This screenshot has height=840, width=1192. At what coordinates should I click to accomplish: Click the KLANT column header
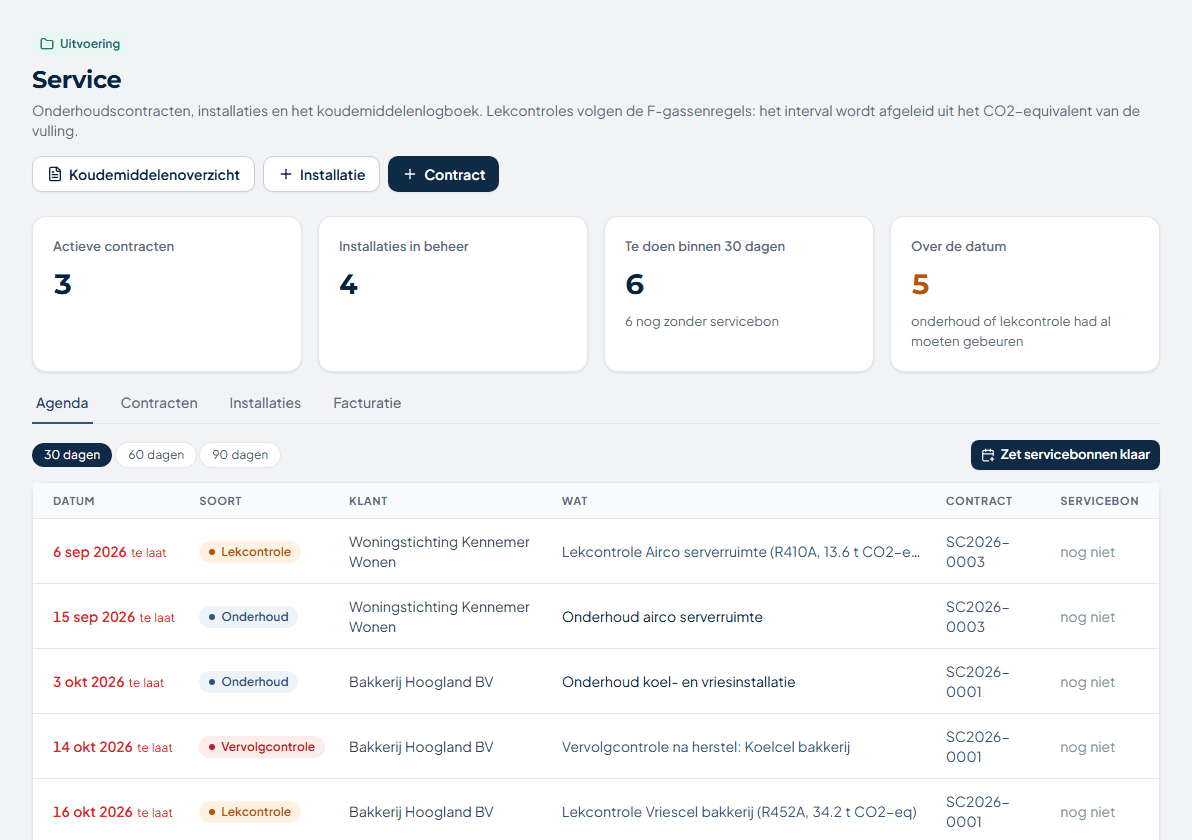pyautogui.click(x=368, y=501)
